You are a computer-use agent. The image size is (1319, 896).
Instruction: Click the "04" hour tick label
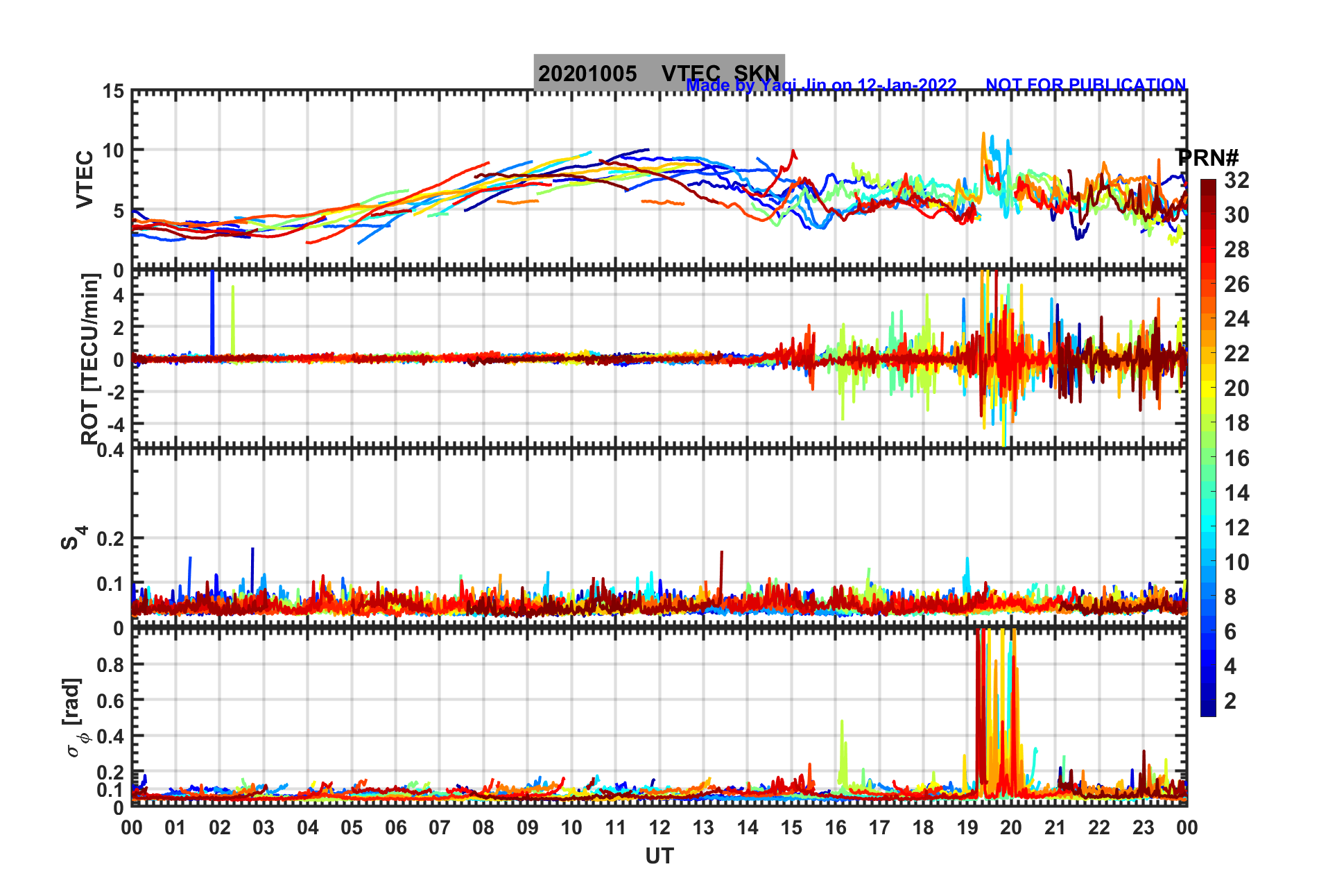pyautogui.click(x=308, y=827)
